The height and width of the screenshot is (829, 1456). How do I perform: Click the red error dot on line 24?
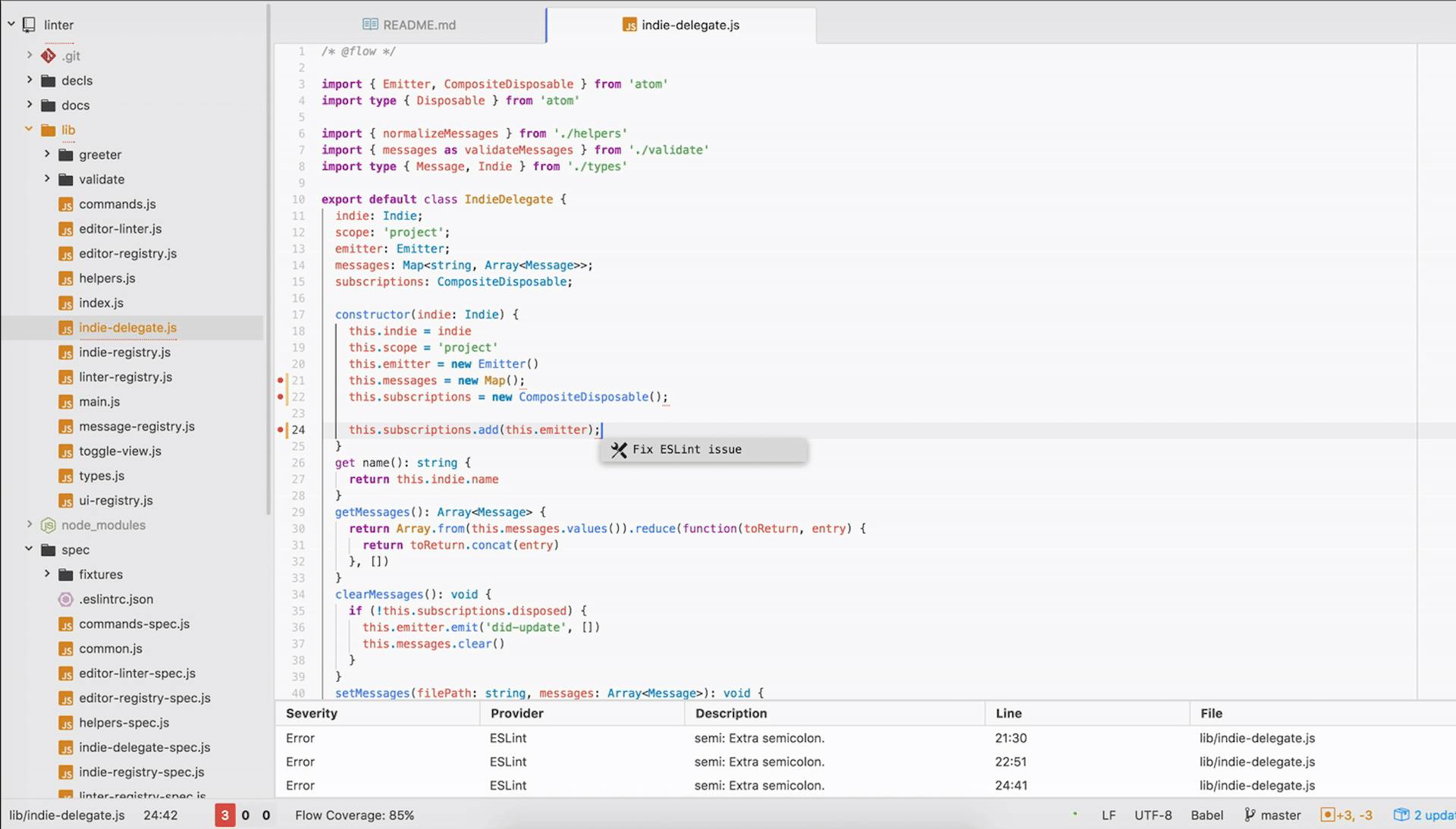click(x=280, y=429)
